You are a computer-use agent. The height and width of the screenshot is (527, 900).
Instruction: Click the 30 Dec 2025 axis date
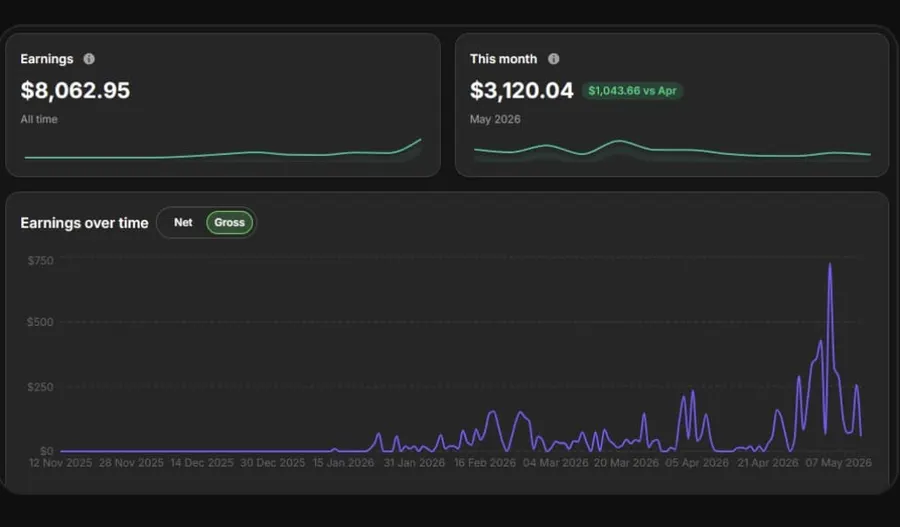[x=273, y=463]
